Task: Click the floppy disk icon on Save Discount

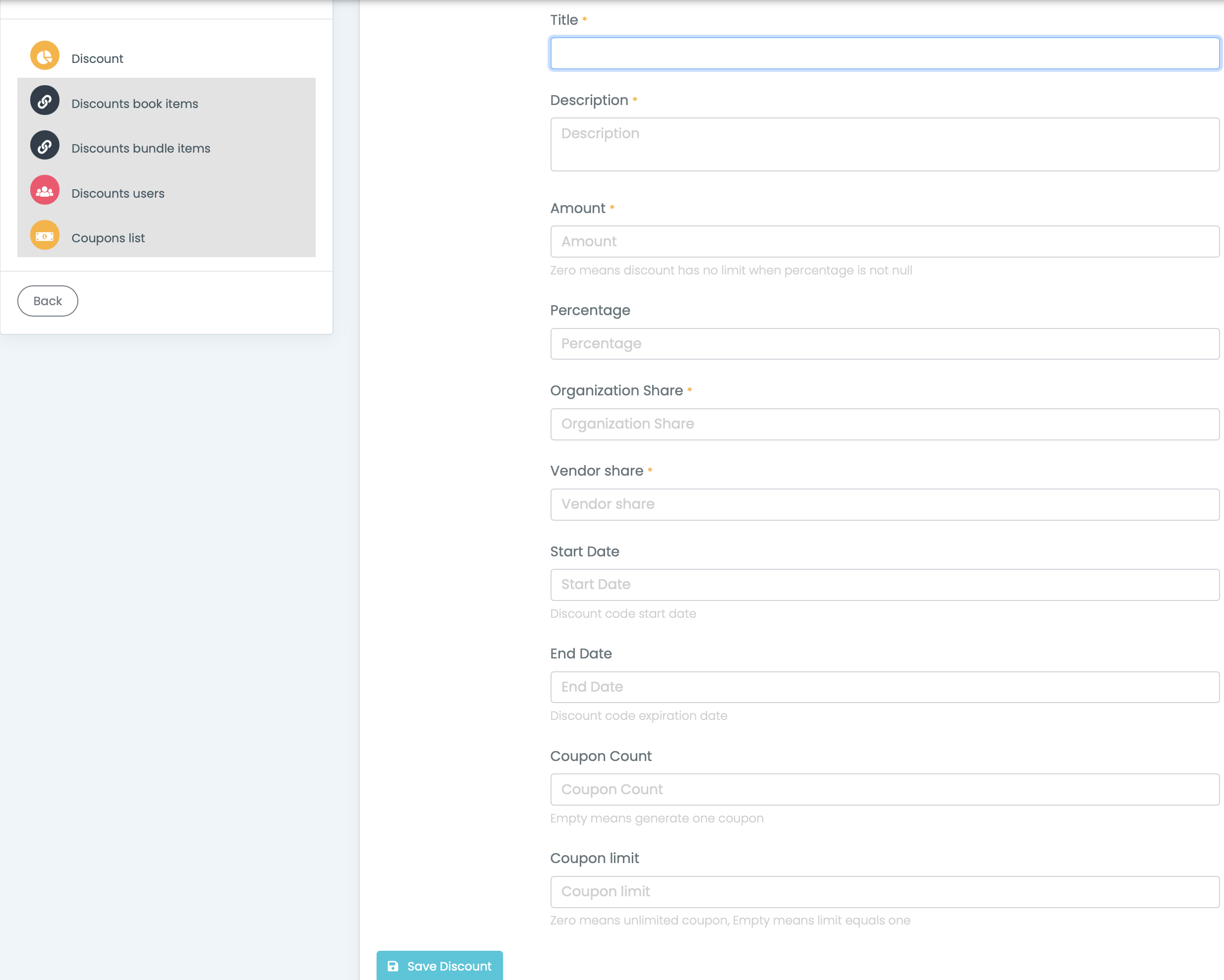Action: pos(393,966)
